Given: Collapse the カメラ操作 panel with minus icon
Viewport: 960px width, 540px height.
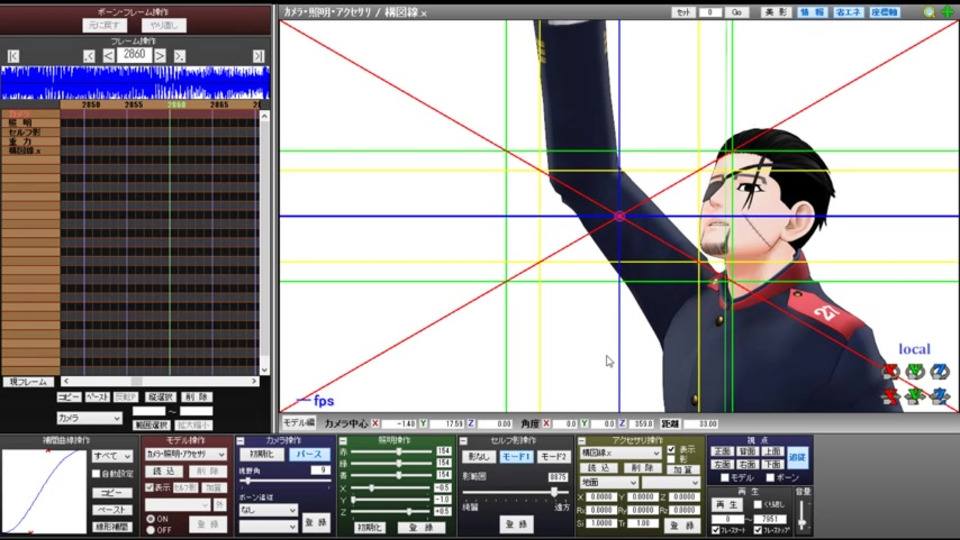Looking at the screenshot, I should pyautogui.click(x=241, y=441).
